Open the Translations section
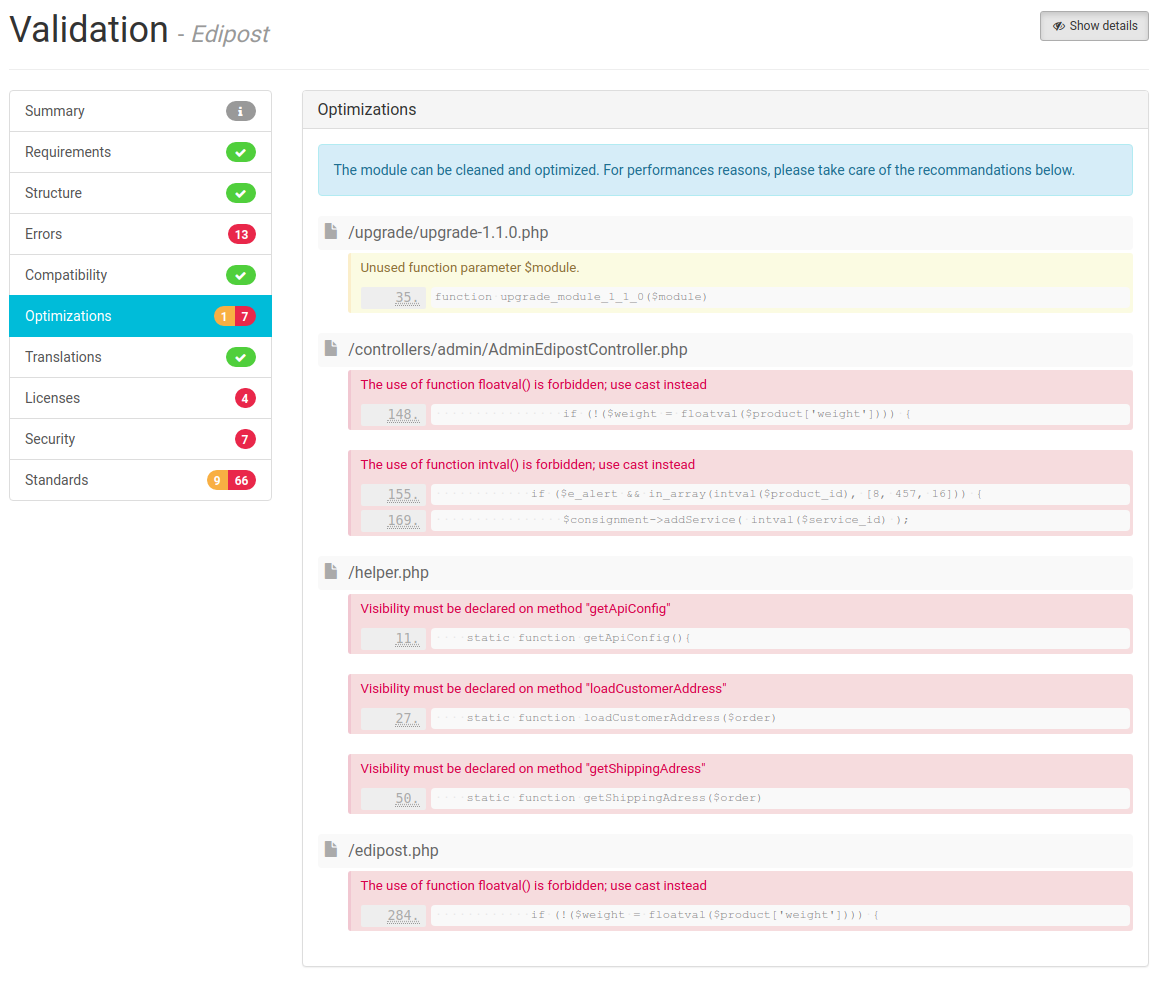Image resolution: width=1158 pixels, height=981 pixels. pos(140,357)
